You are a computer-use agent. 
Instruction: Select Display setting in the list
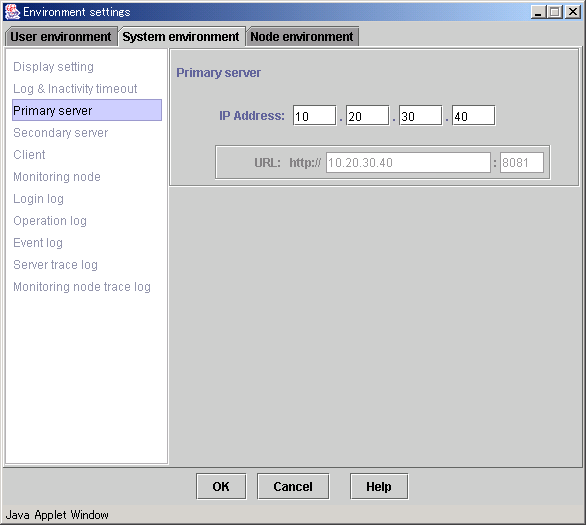(x=53, y=67)
